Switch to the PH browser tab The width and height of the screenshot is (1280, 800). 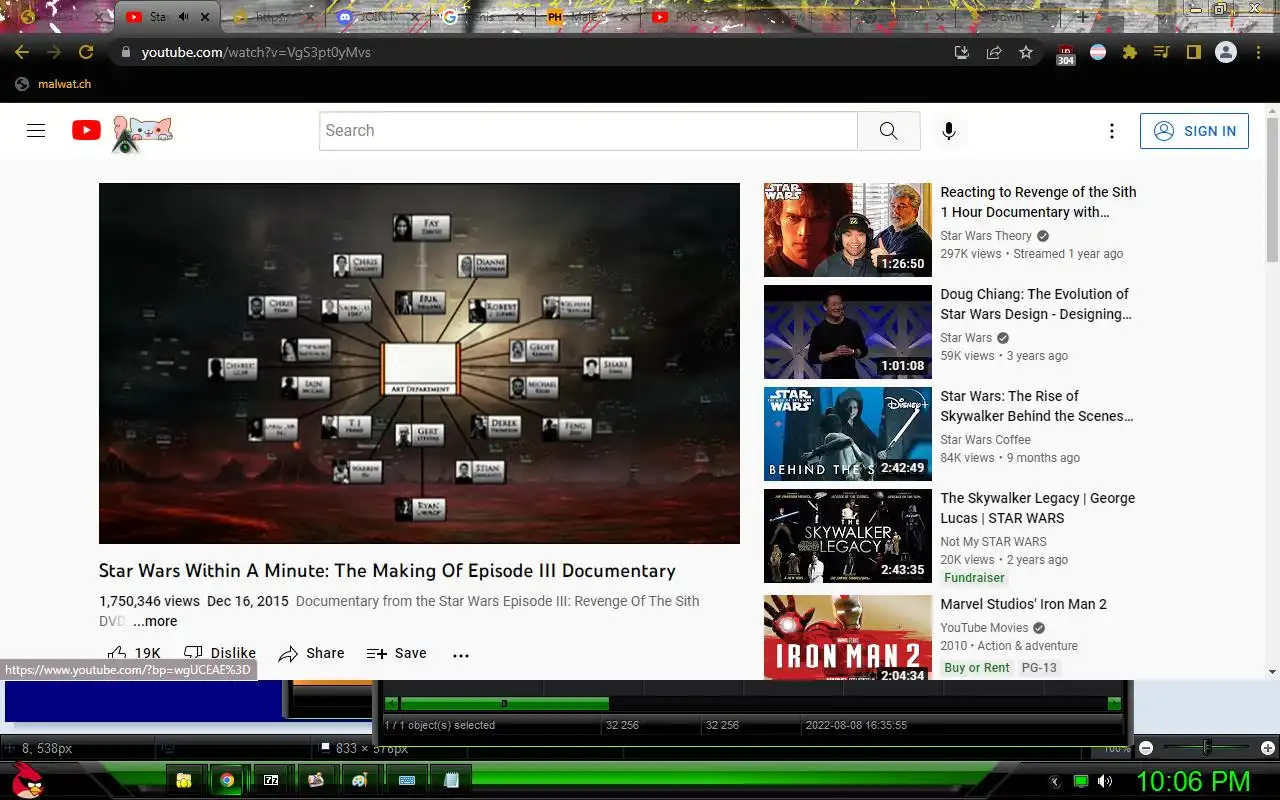pos(588,17)
